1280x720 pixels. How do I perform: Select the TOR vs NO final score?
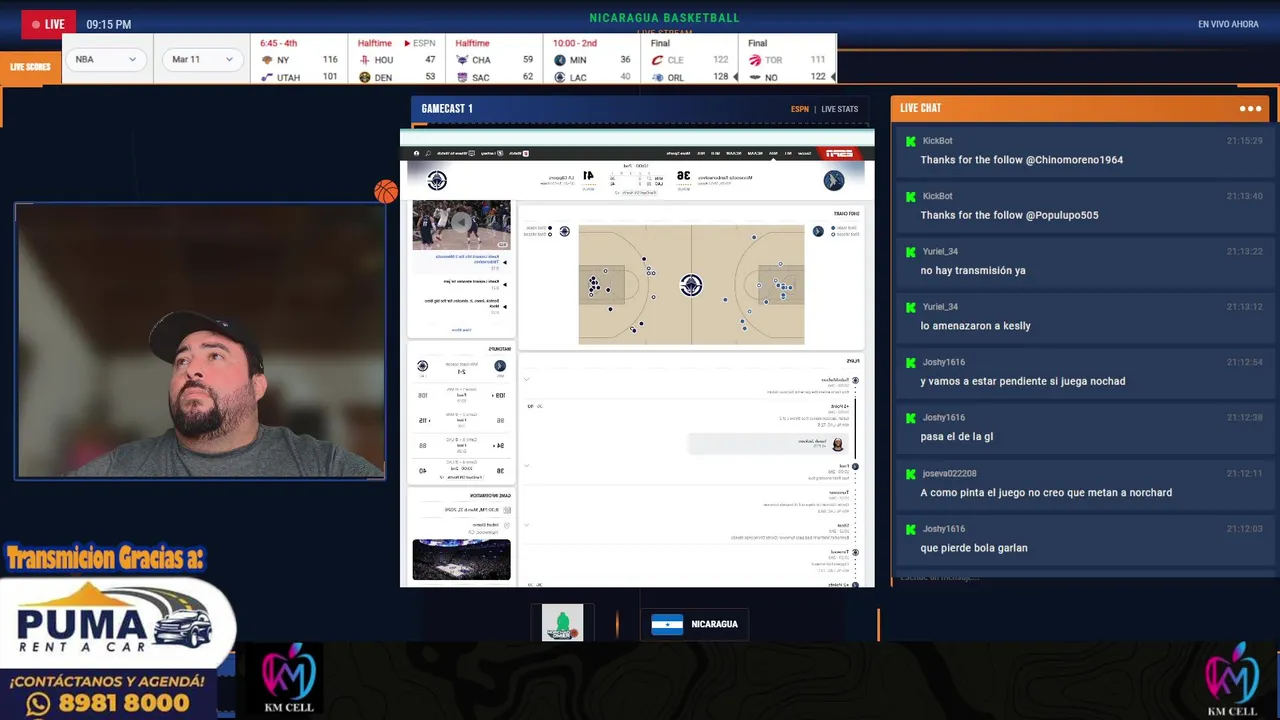pos(787,60)
